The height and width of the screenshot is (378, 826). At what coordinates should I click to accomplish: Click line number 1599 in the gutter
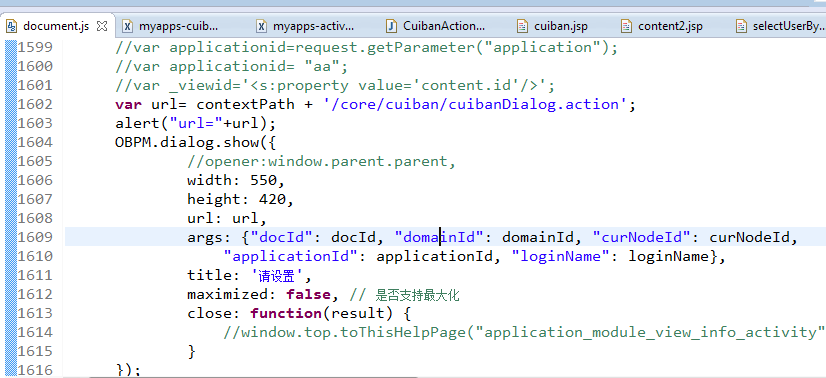click(x=35, y=47)
